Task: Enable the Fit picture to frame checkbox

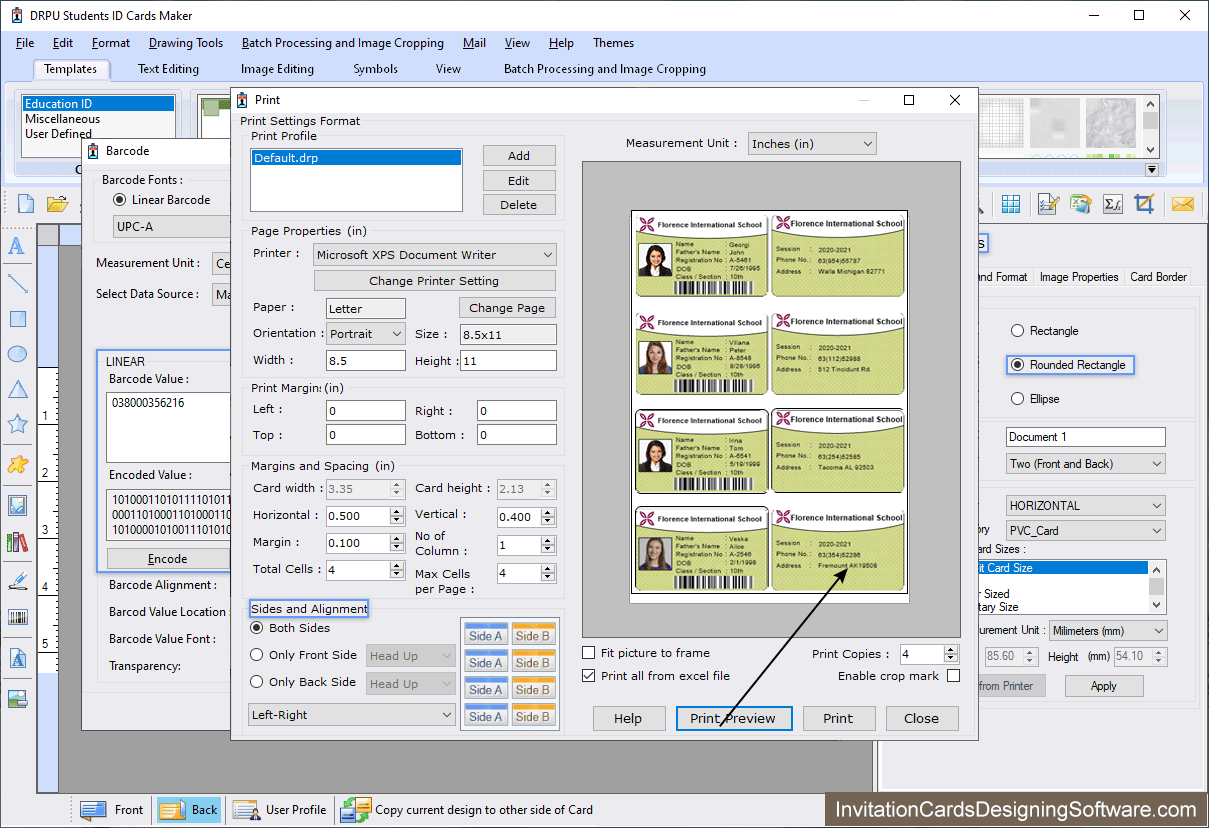Action: (588, 652)
